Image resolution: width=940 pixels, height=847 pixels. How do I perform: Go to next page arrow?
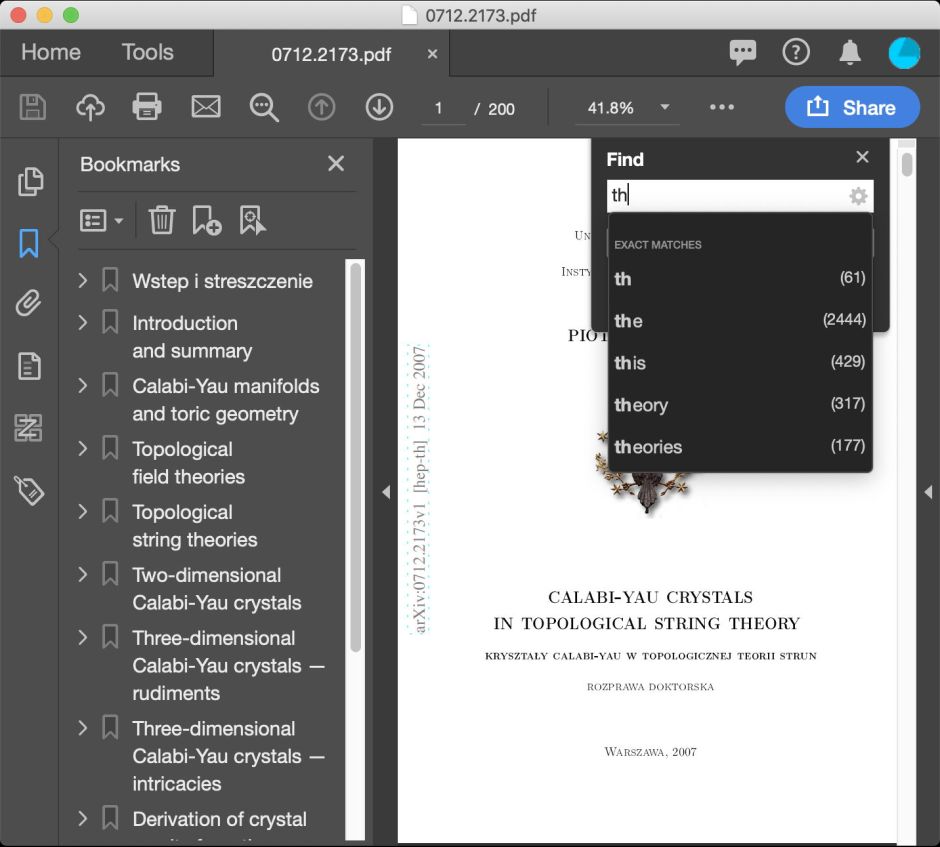pos(379,107)
